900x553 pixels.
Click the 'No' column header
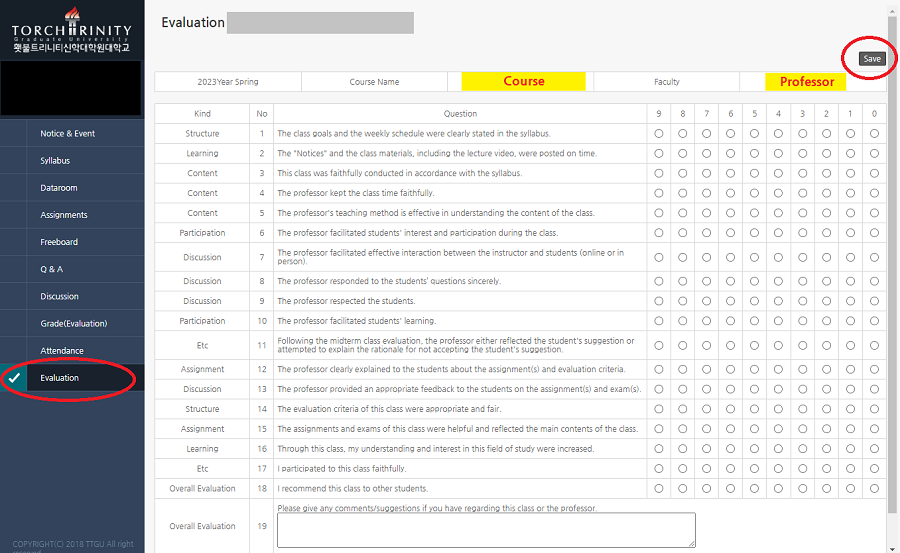tap(262, 114)
